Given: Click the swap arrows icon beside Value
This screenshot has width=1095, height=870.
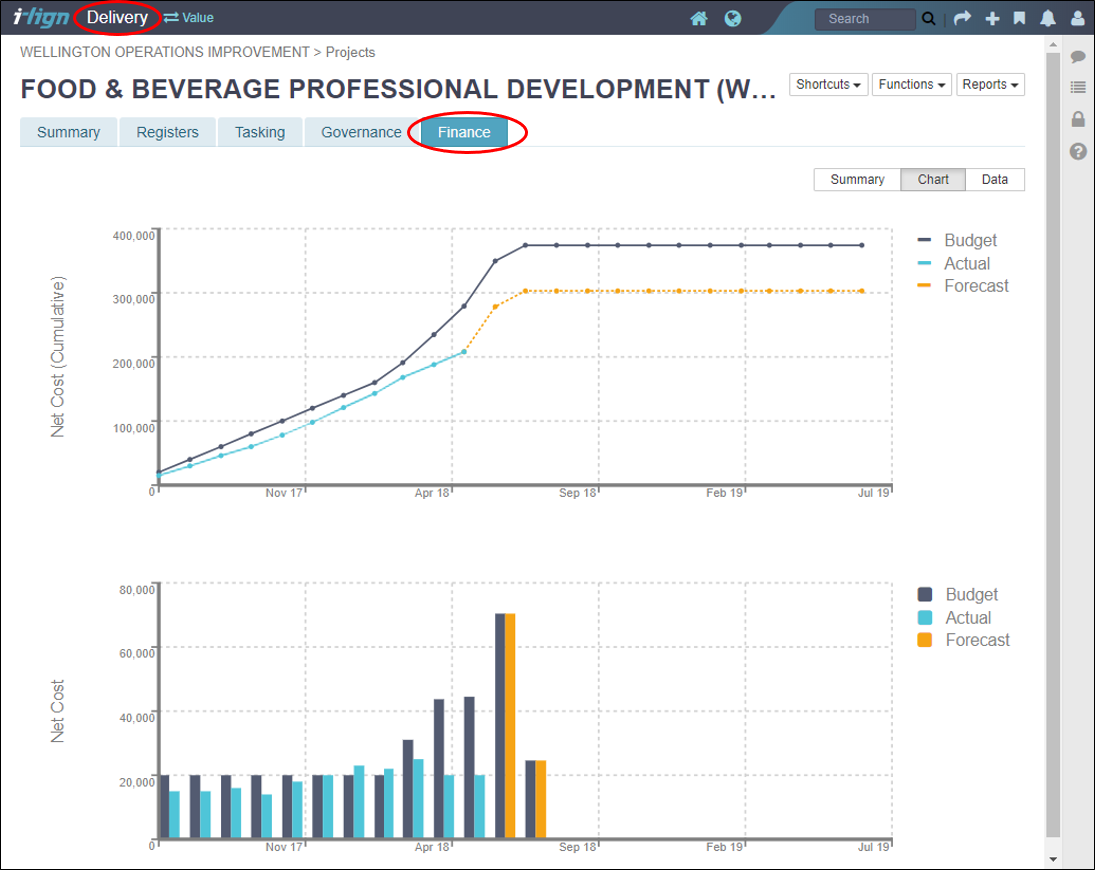Looking at the screenshot, I should point(171,18).
